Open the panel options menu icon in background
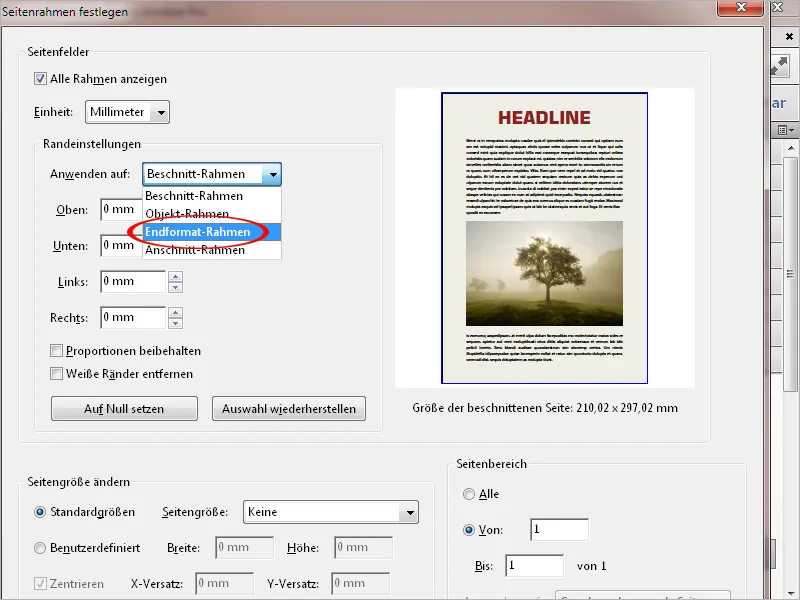800x600 pixels. click(x=785, y=130)
